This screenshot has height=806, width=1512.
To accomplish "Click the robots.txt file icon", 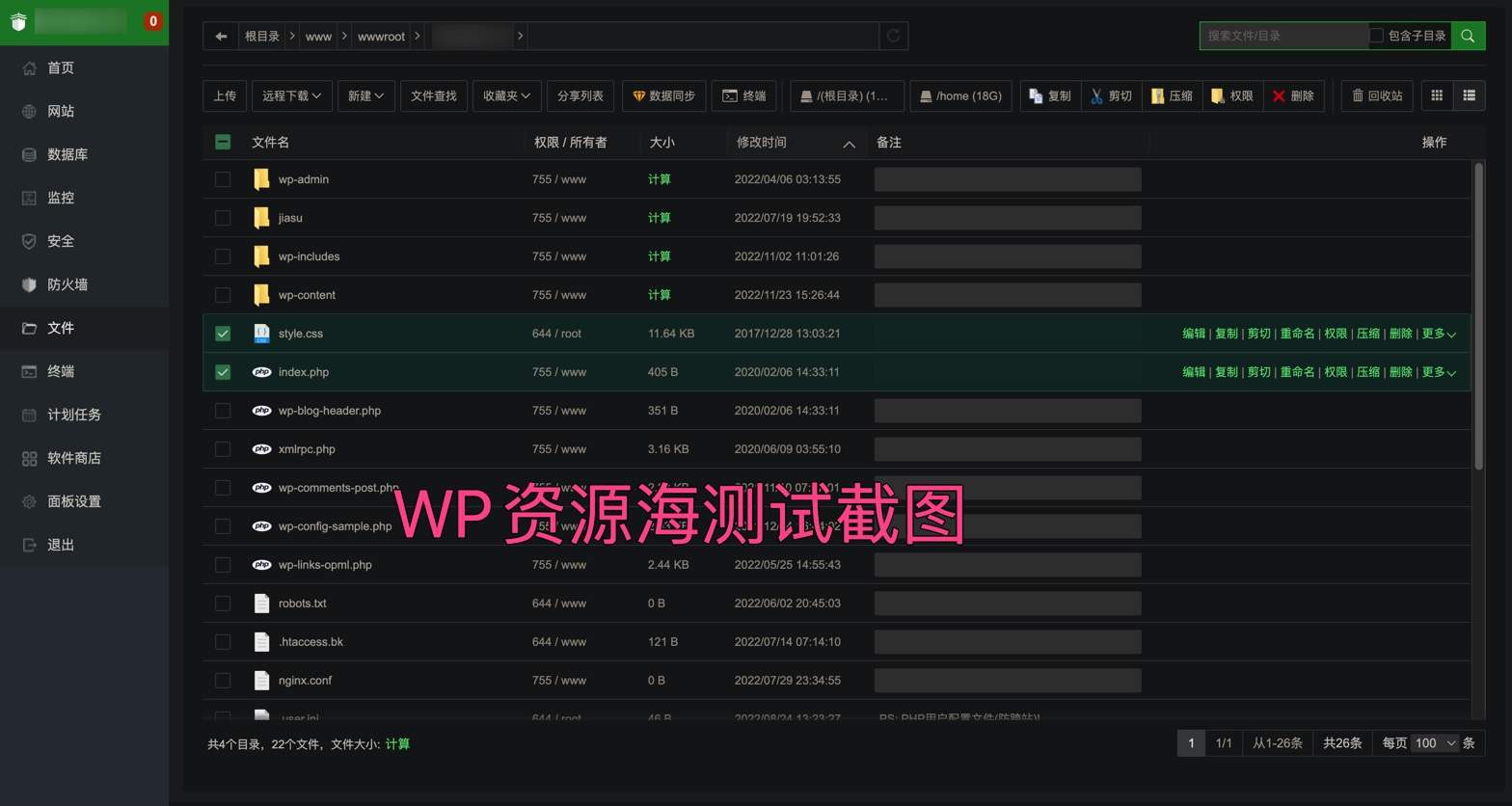I will [x=261, y=604].
